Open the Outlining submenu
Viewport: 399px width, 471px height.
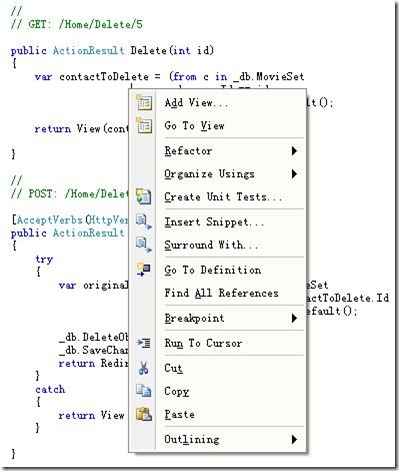218,439
